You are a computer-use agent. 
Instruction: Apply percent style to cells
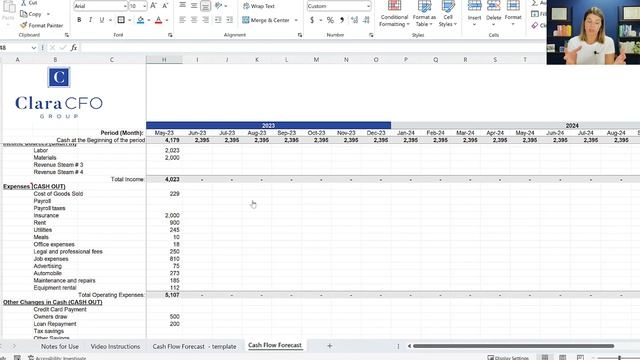point(330,20)
